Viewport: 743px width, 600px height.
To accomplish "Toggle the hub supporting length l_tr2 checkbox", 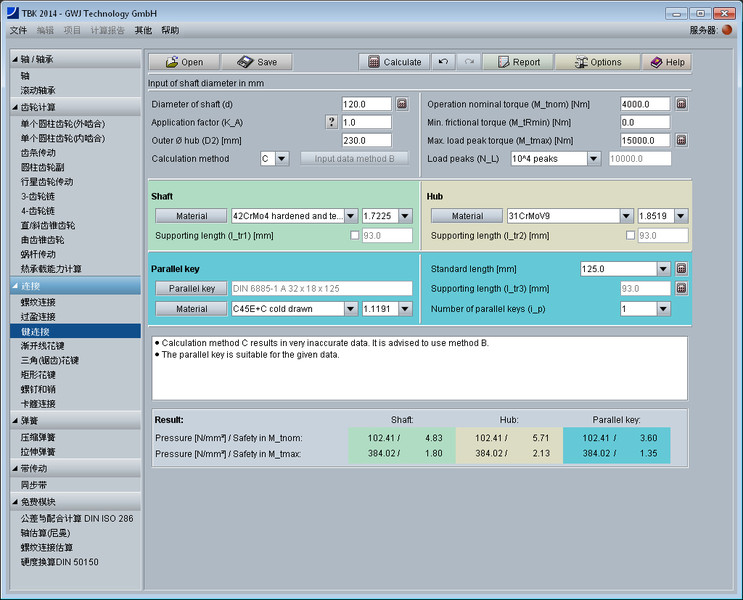I will click(x=631, y=236).
